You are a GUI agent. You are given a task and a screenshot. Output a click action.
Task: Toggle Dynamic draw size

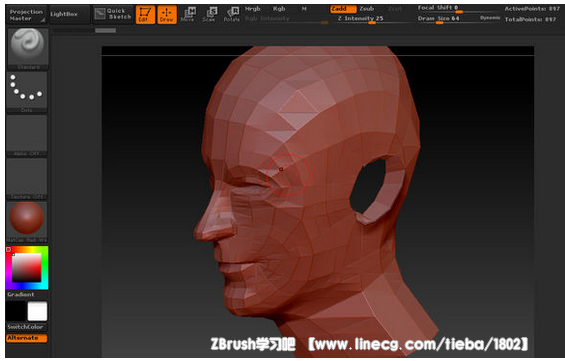tap(490, 18)
